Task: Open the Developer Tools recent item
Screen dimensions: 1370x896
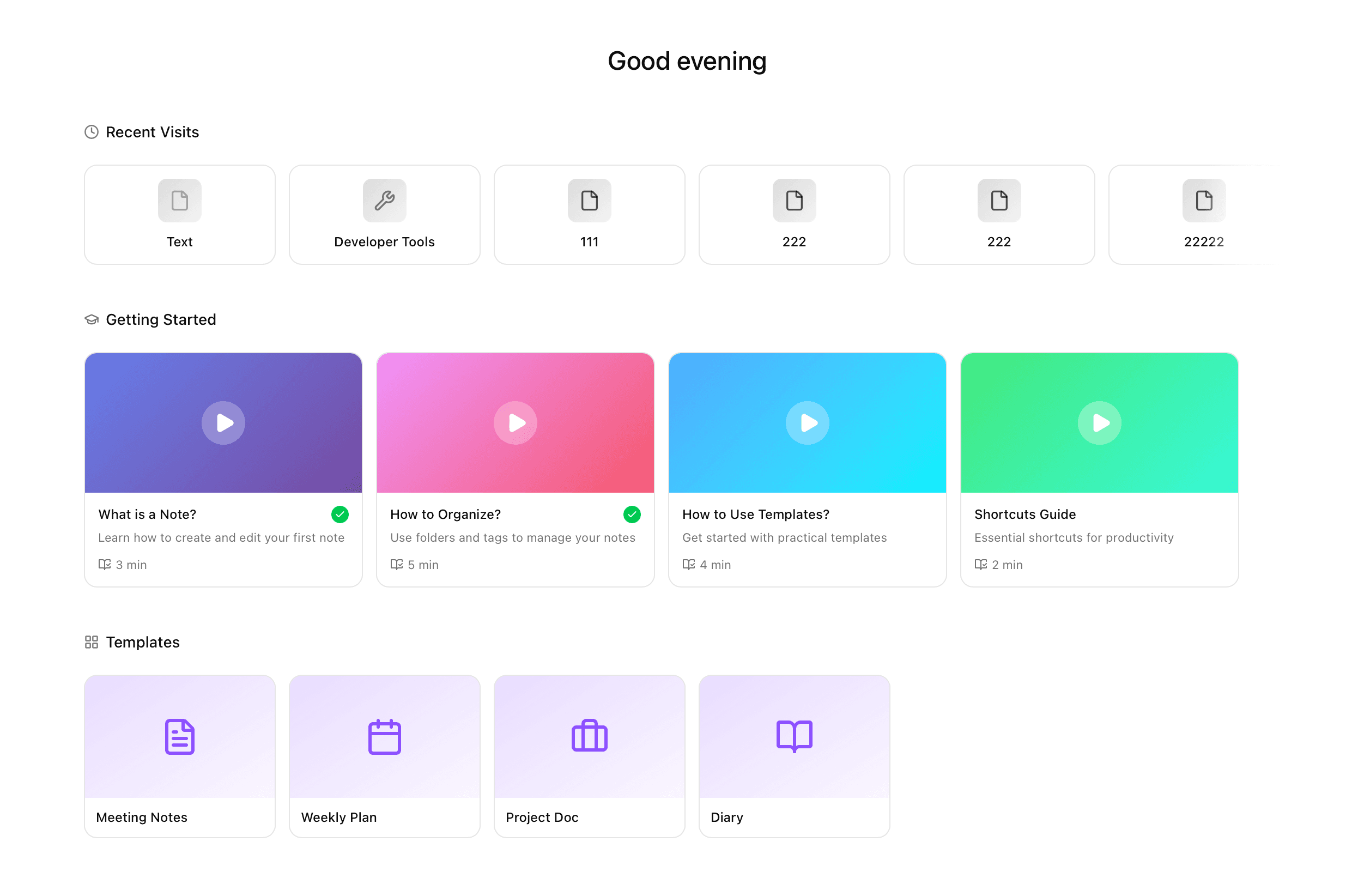Action: tap(384, 214)
